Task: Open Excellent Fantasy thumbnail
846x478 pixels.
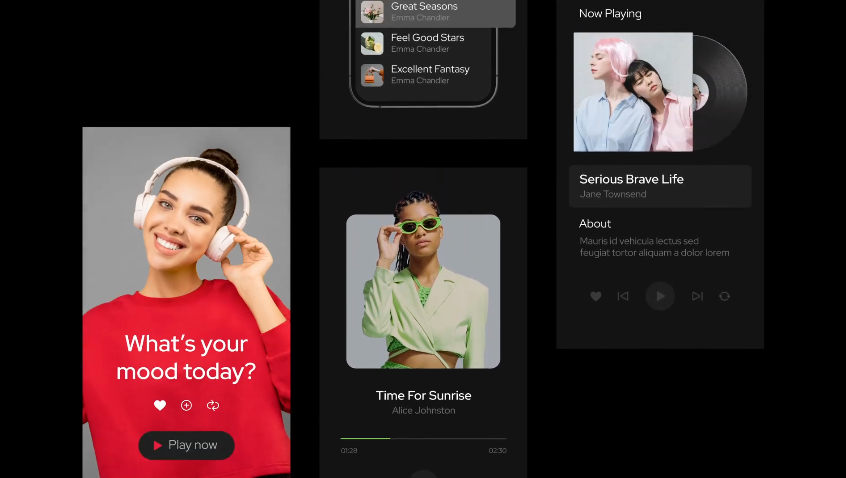Action: coord(372,75)
